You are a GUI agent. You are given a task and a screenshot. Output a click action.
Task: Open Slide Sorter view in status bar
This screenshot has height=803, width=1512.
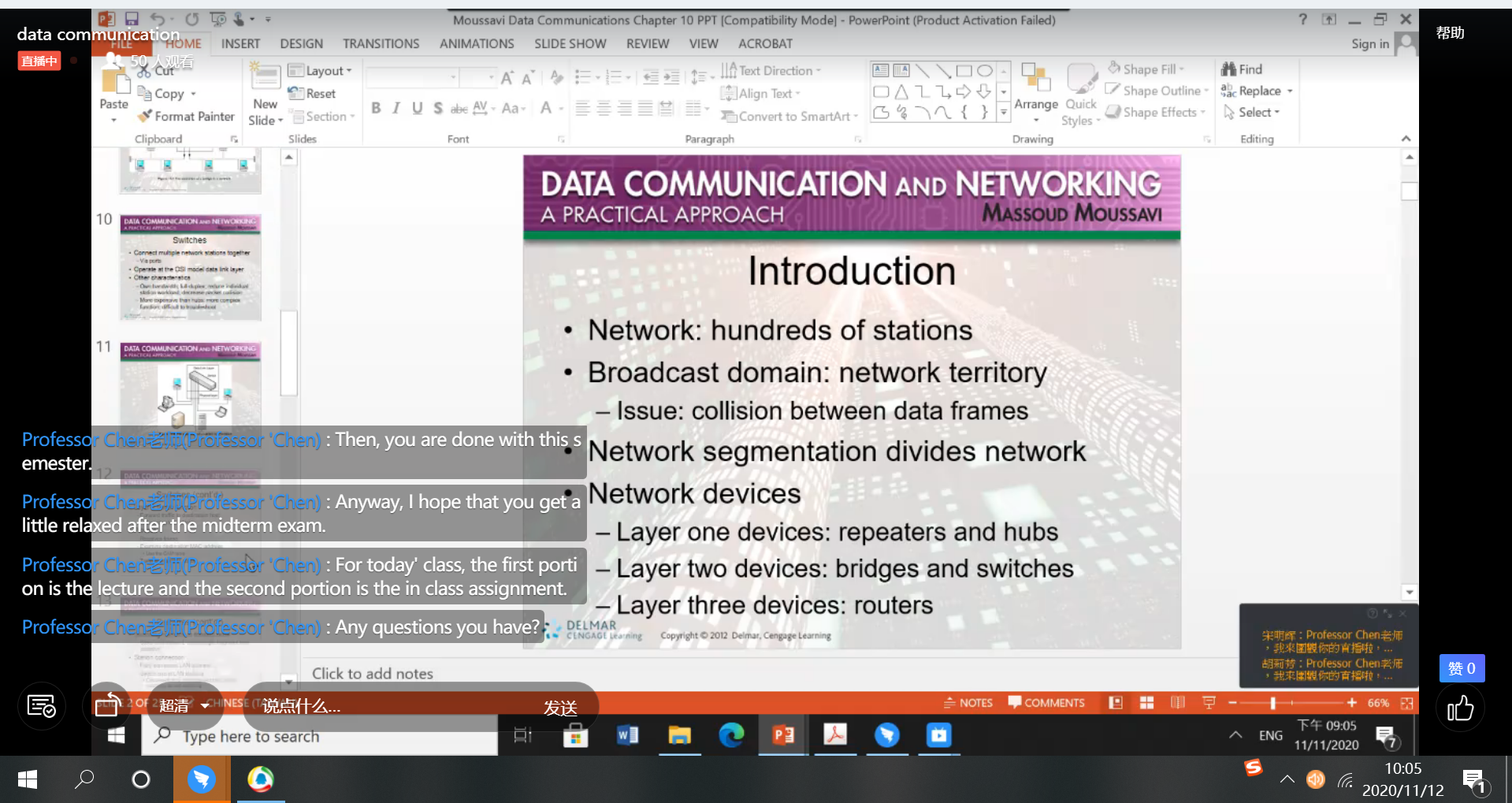[x=1146, y=703]
